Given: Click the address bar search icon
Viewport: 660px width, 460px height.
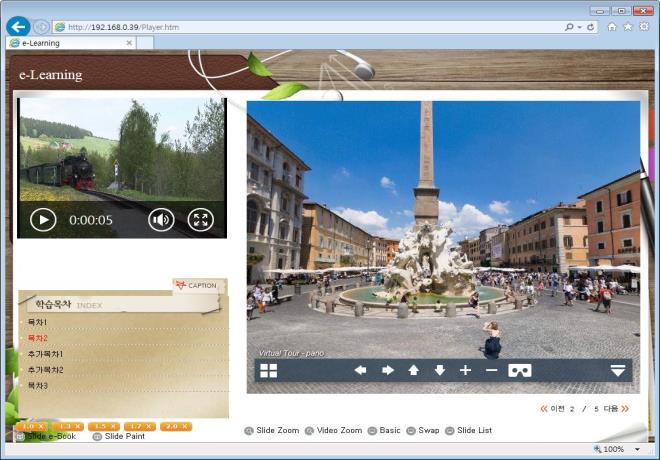Looking at the screenshot, I should click(569, 27).
